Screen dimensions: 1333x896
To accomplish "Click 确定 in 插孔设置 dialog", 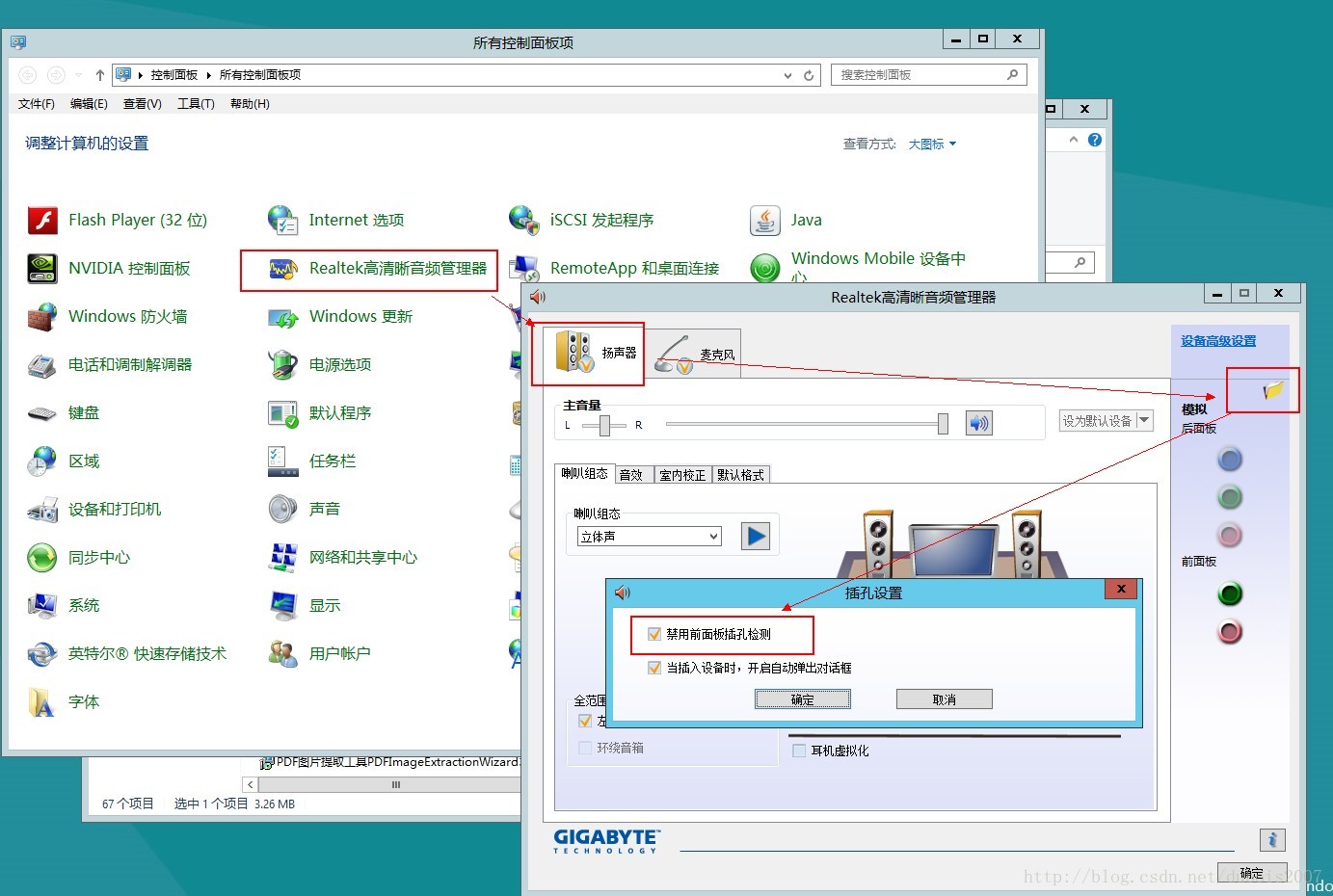I will pos(803,699).
